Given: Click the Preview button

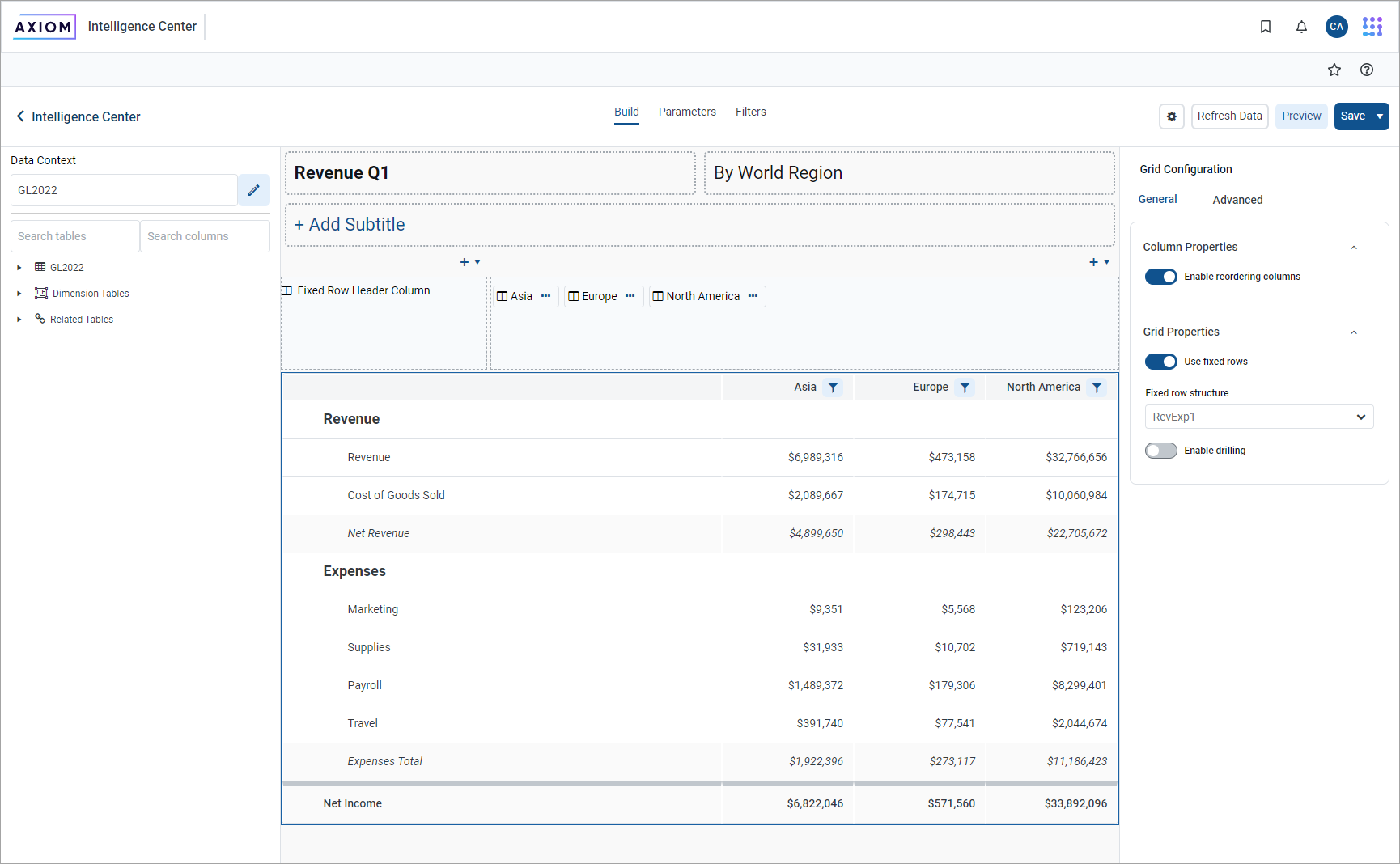Looking at the screenshot, I should tap(1301, 116).
